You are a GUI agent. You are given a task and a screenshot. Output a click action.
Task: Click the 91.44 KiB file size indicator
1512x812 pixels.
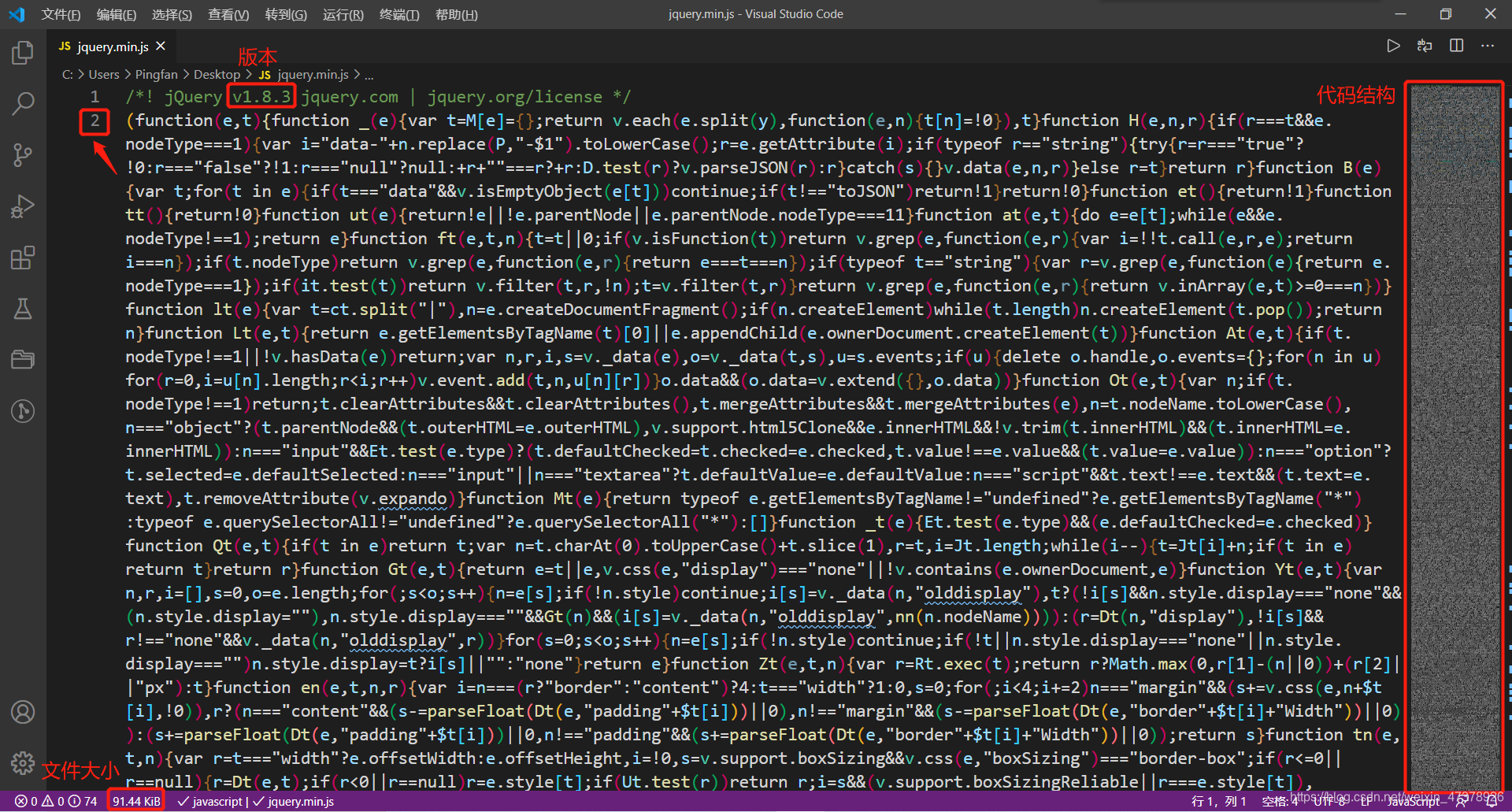(136, 801)
